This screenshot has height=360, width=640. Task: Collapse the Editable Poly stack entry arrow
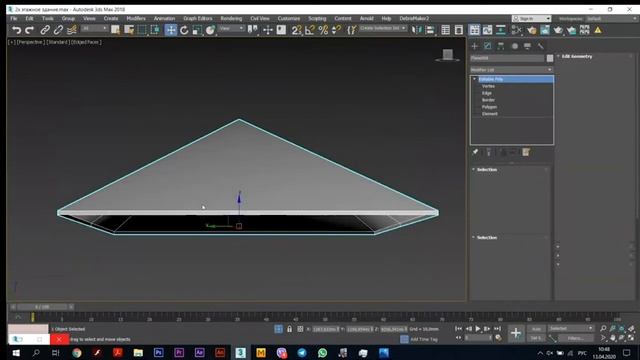[x=474, y=79]
